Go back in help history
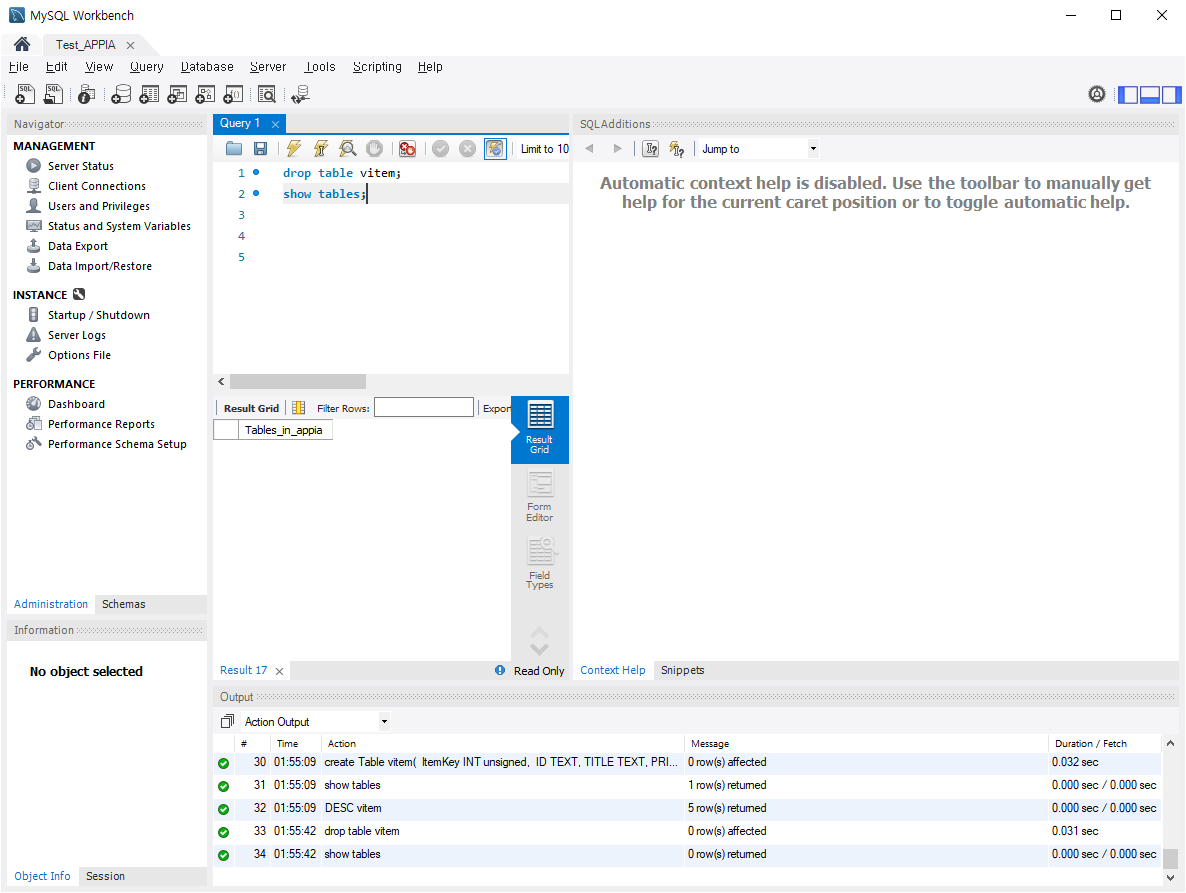 (589, 149)
